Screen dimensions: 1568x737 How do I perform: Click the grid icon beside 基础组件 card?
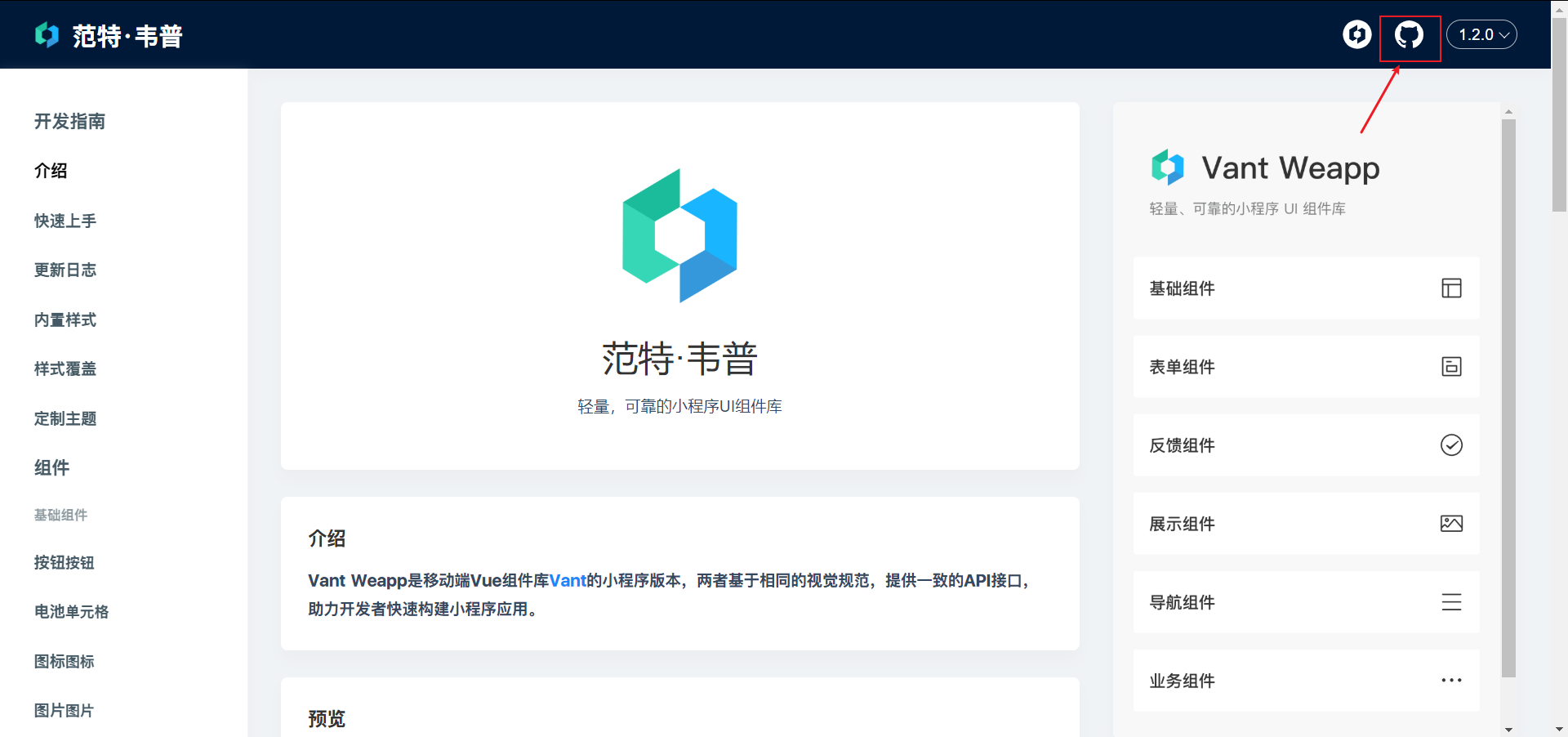coord(1451,288)
